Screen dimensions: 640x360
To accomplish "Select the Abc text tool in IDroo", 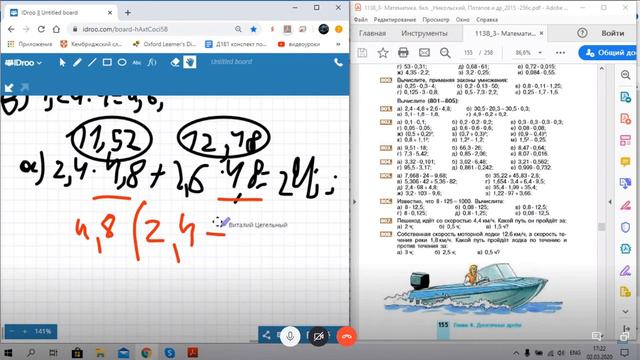I will [137, 62].
